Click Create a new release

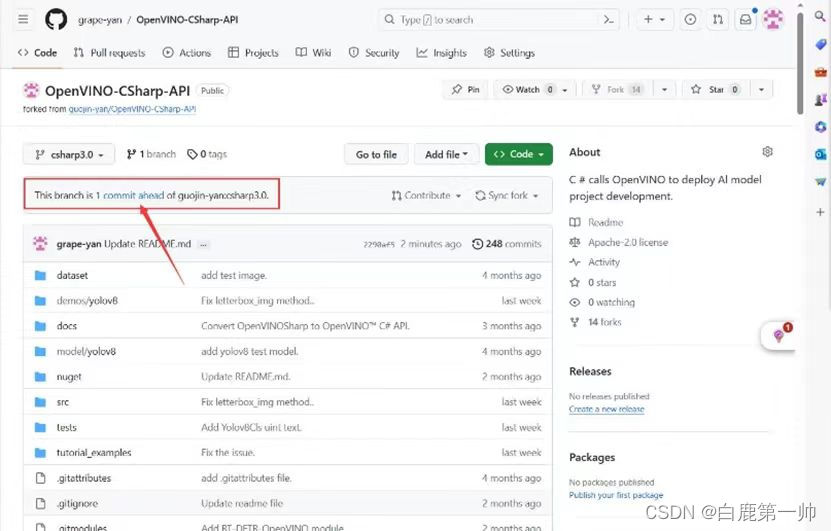click(x=607, y=409)
